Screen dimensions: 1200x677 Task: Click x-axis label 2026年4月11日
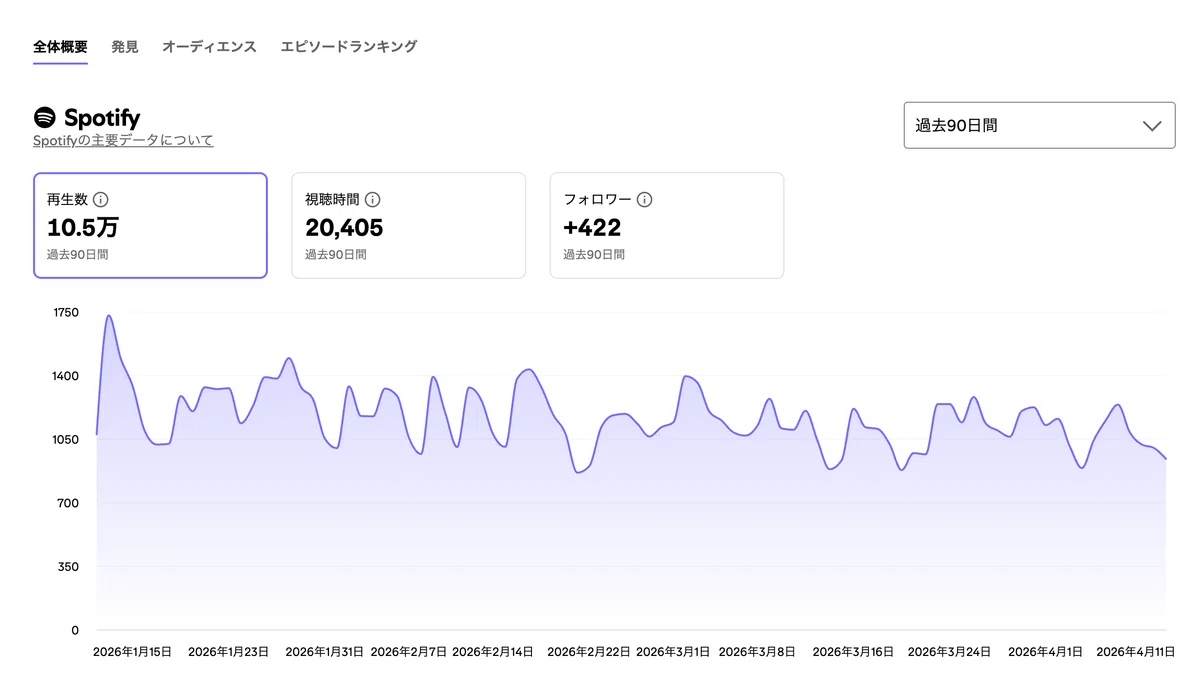(x=1136, y=652)
